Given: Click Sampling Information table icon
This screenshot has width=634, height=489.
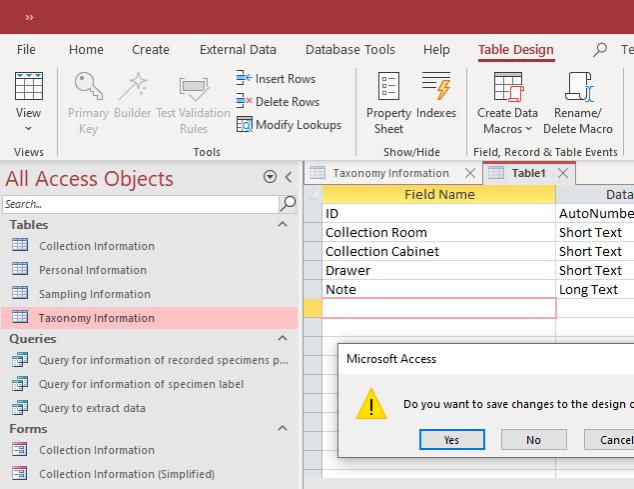Looking at the screenshot, I should [20, 292].
